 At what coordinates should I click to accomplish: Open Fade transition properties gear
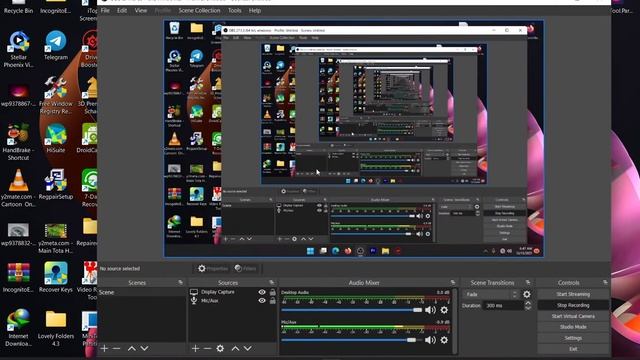(x=527, y=294)
